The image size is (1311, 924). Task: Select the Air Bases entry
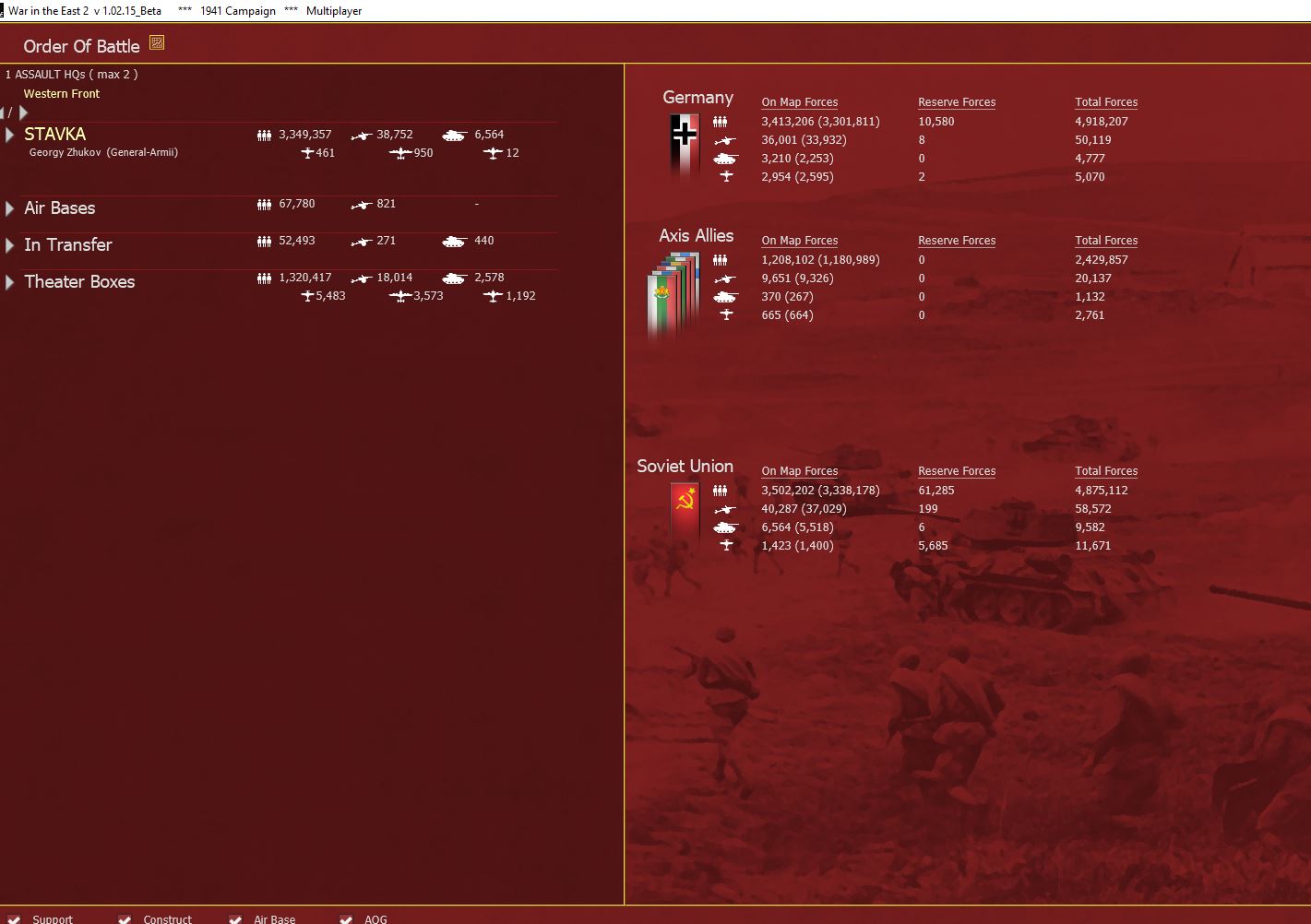point(60,208)
